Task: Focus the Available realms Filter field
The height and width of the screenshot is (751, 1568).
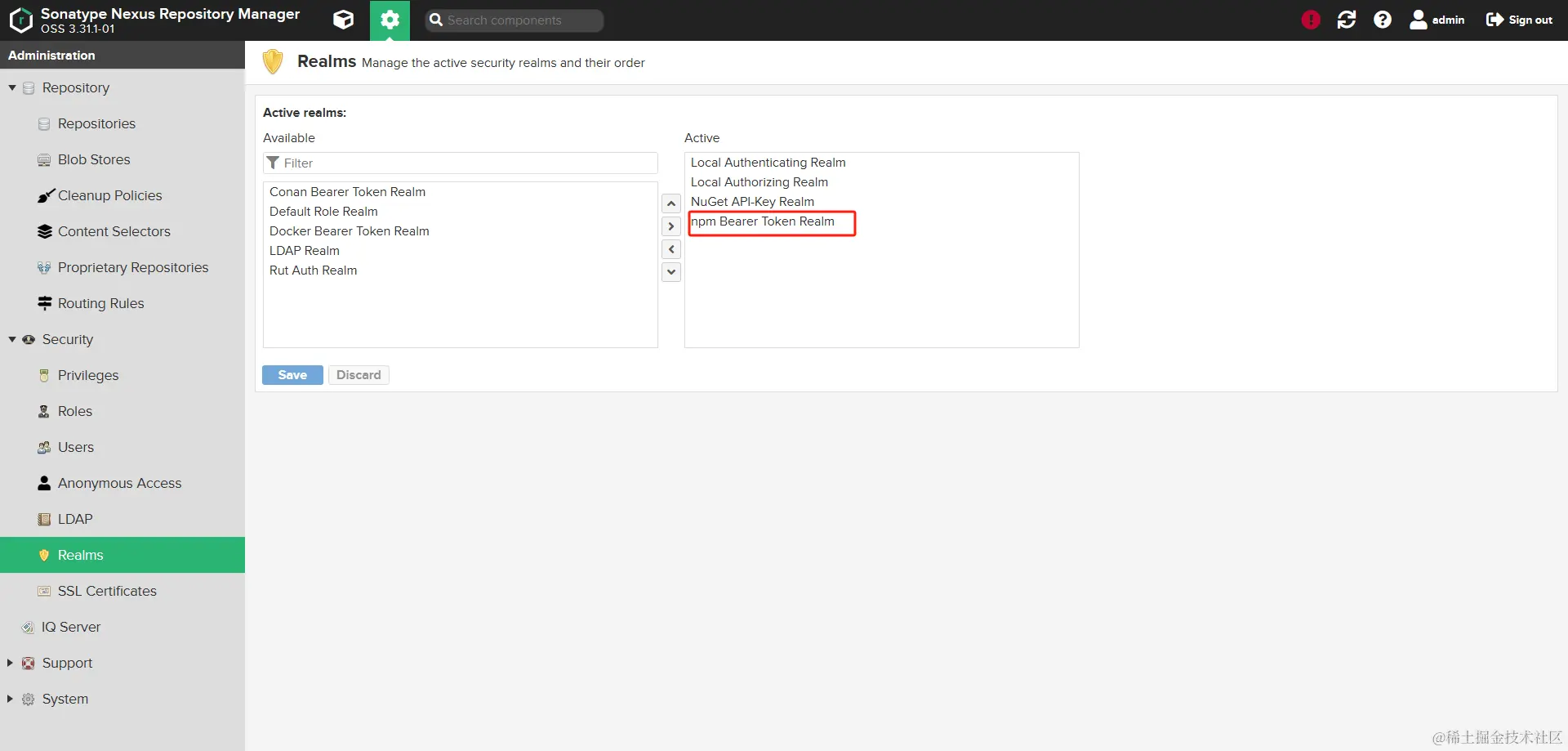Action: tap(461, 163)
